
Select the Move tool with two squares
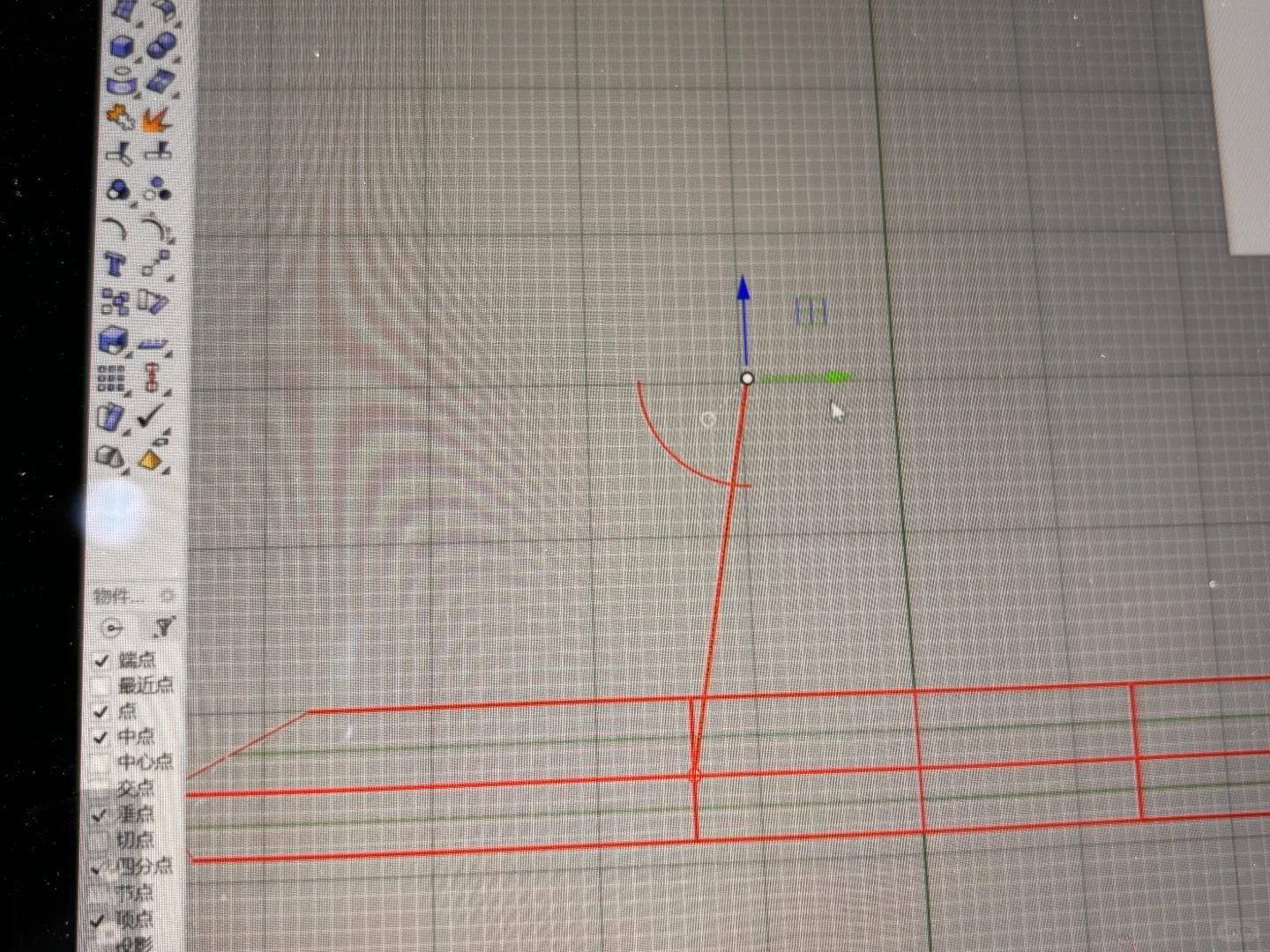click(x=155, y=264)
